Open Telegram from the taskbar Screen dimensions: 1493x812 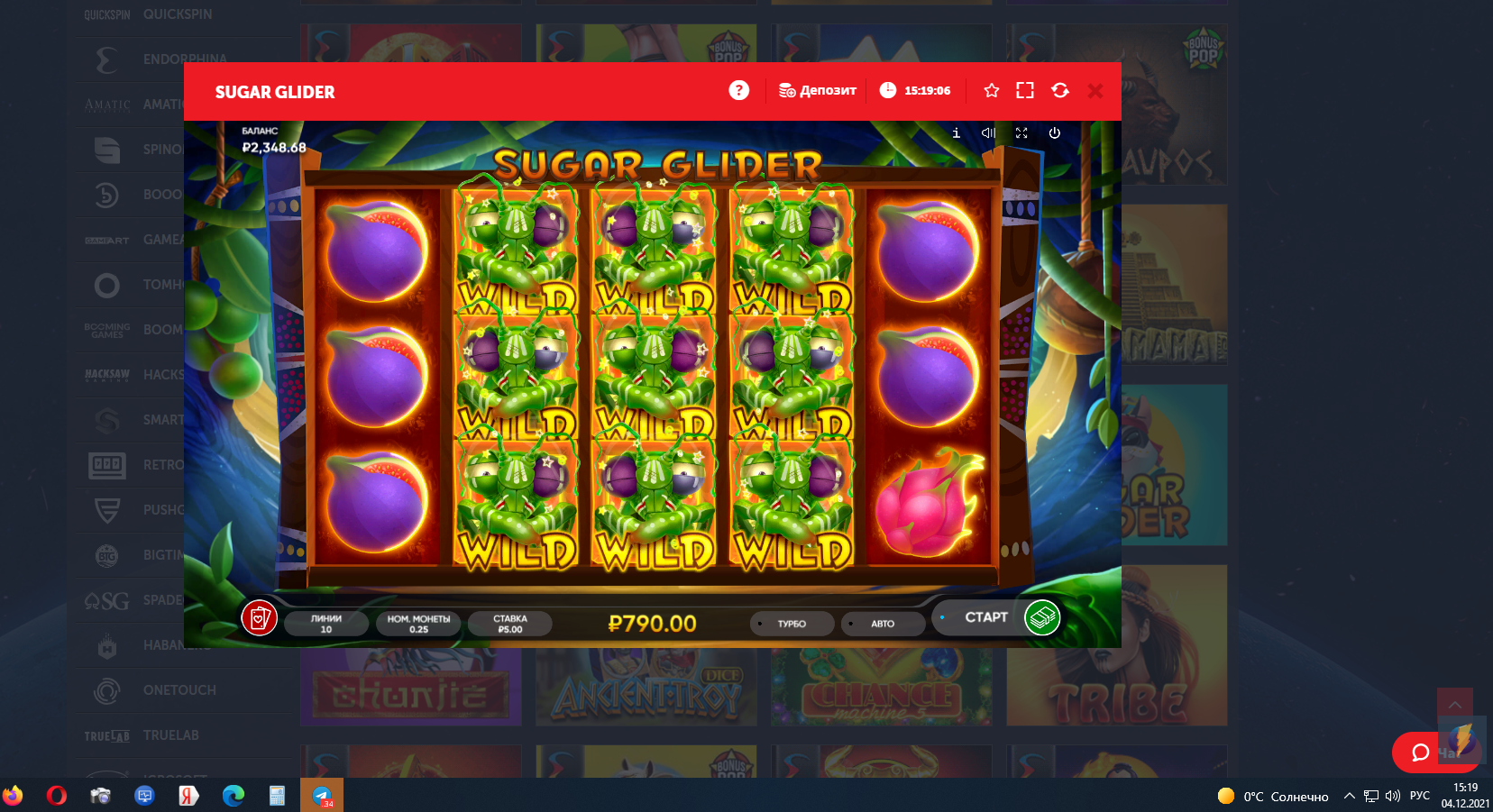coord(322,795)
